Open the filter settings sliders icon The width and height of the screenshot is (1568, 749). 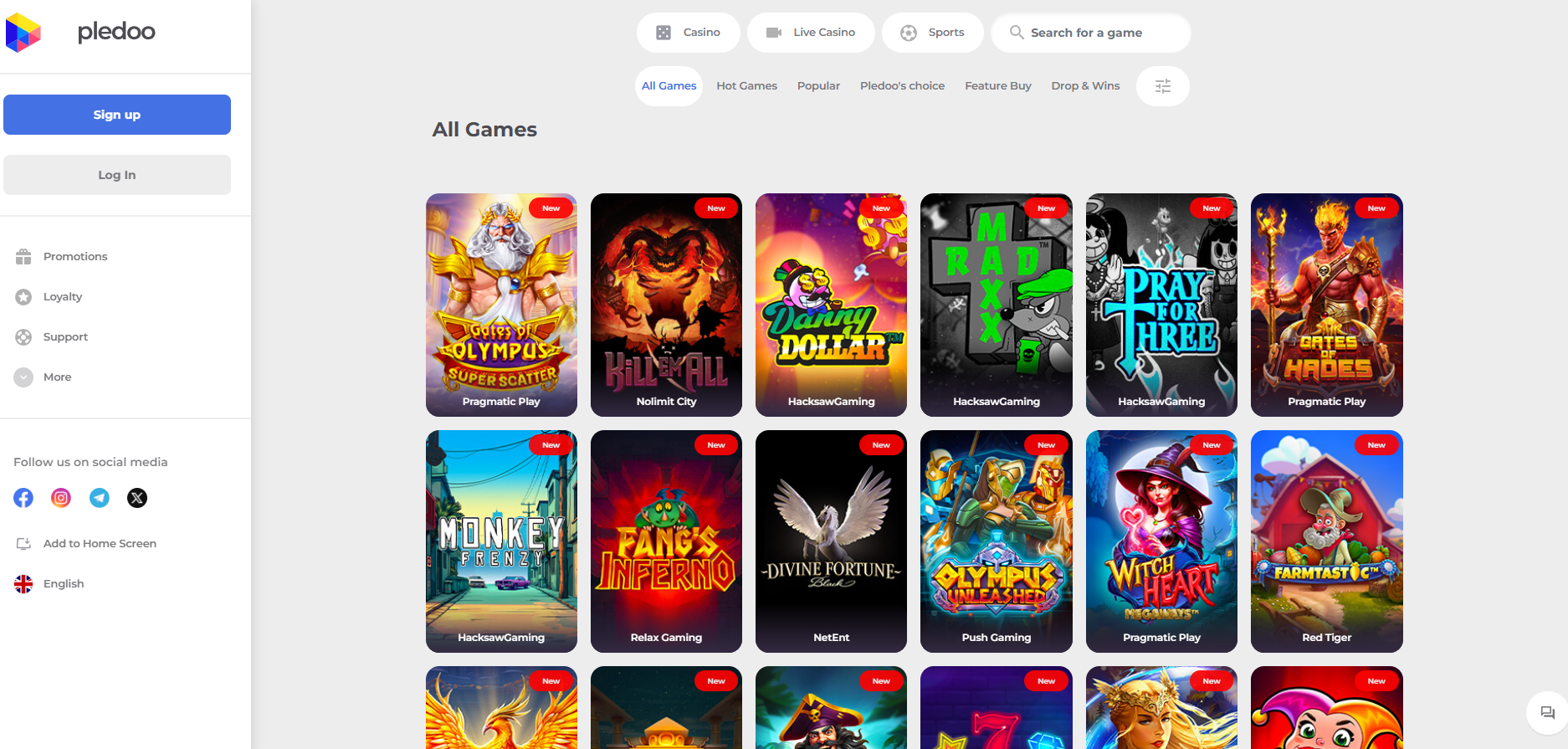tap(1163, 86)
